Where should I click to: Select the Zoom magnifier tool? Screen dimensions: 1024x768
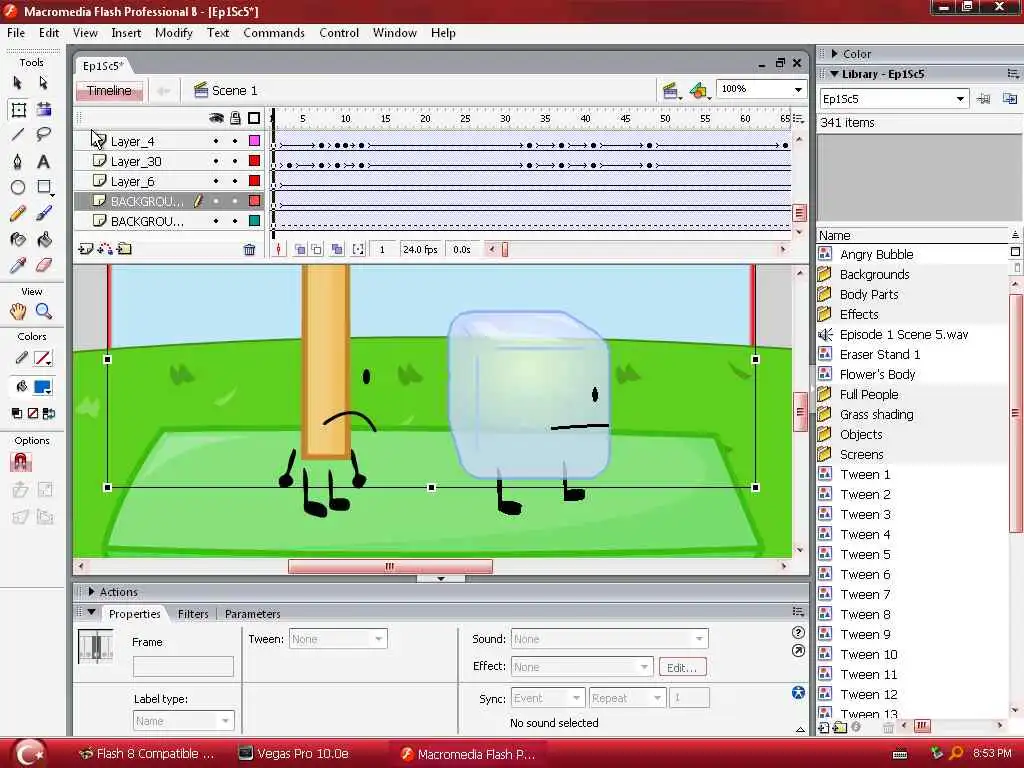(44, 312)
